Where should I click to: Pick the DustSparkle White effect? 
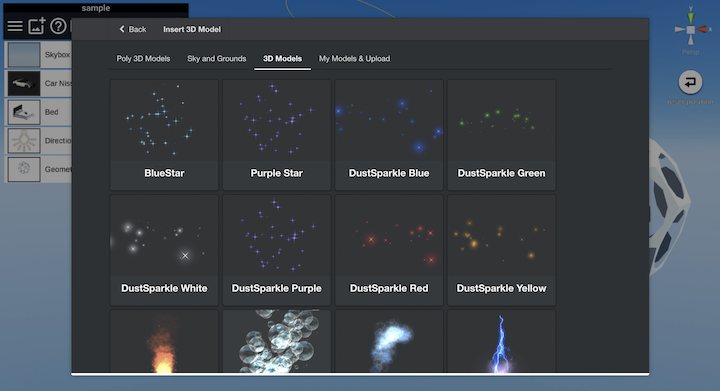coord(164,250)
